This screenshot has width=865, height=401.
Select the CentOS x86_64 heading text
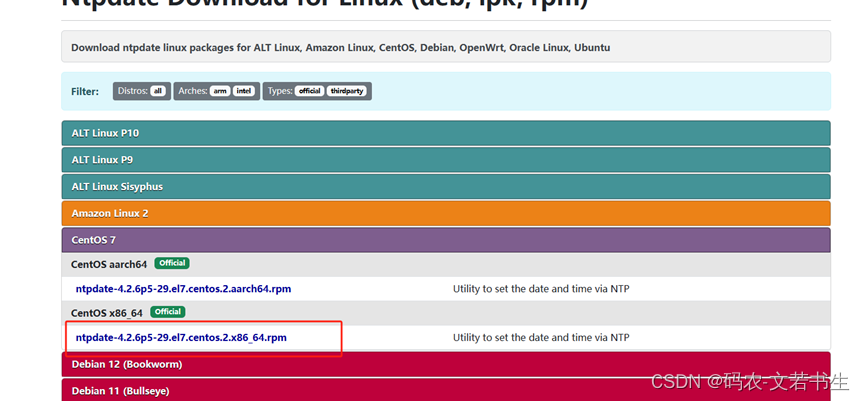pos(107,313)
